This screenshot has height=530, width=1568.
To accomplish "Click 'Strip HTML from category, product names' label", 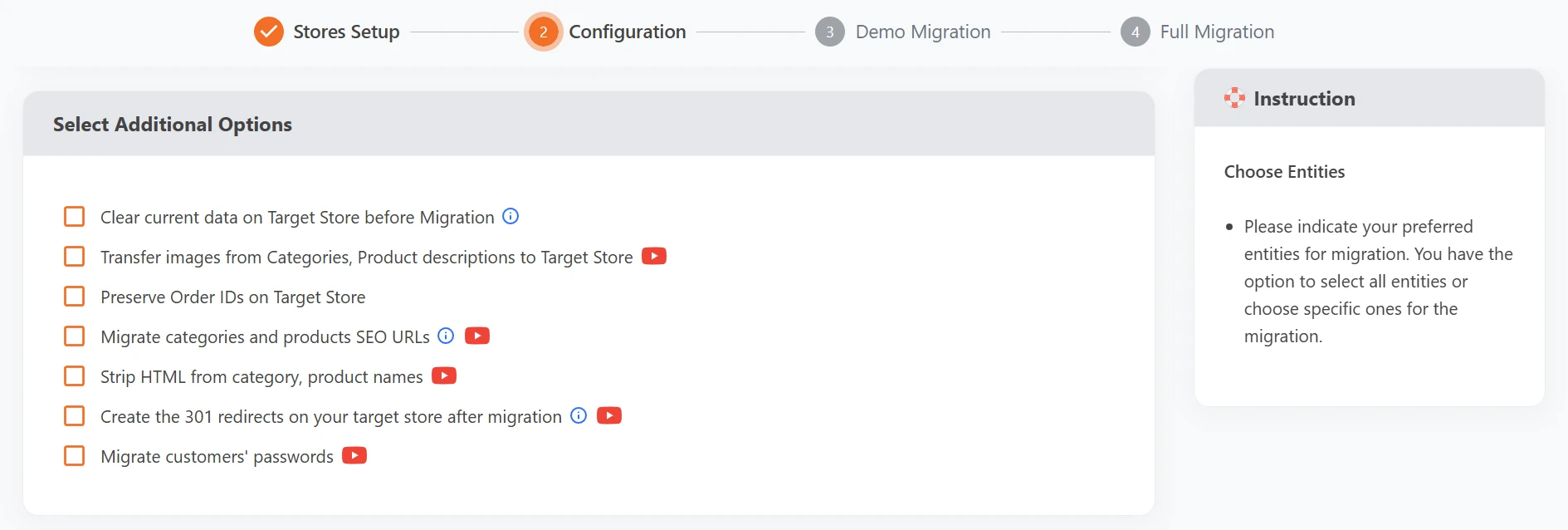I will [x=261, y=376].
